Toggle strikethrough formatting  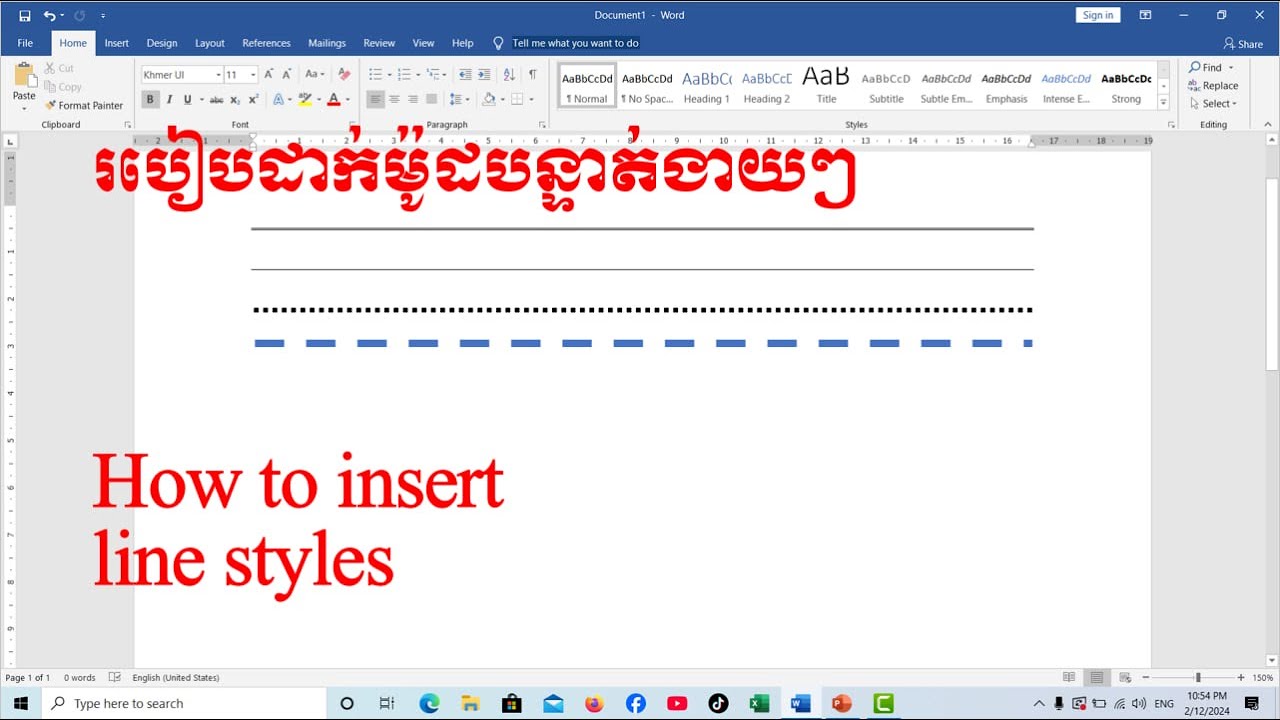216,99
